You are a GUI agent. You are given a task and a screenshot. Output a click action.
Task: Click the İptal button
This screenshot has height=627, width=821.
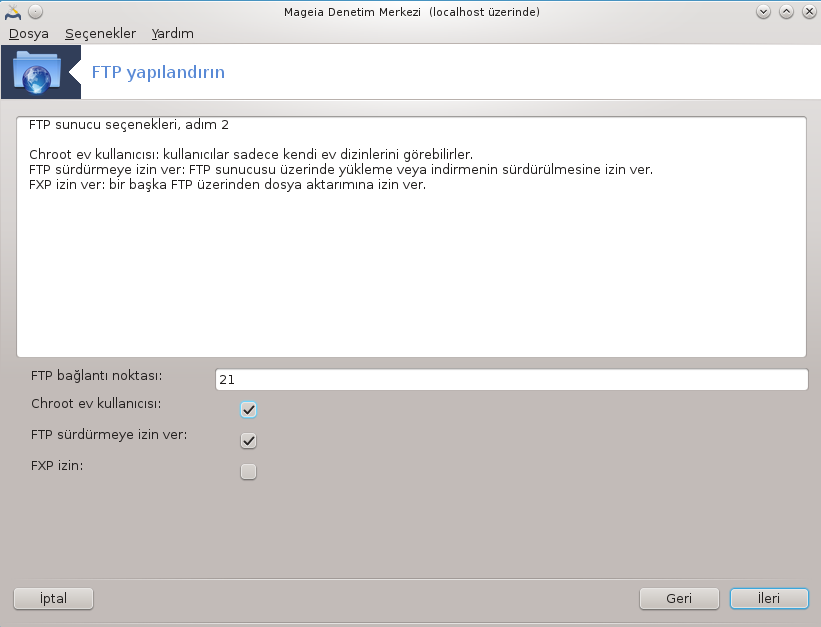point(53,598)
